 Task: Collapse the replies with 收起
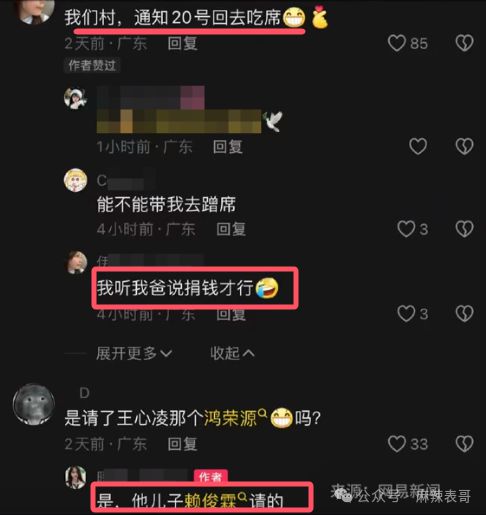tap(232, 353)
